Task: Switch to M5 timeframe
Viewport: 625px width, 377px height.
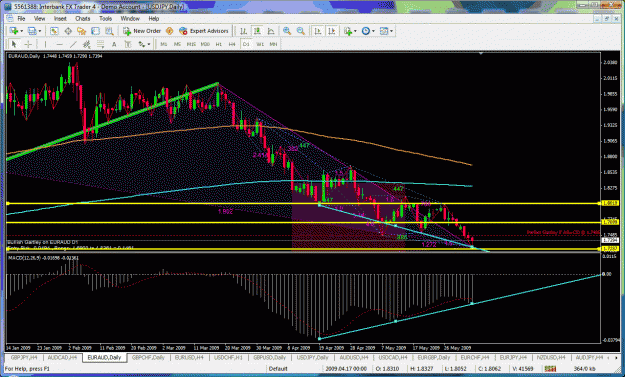Action: pyautogui.click(x=177, y=44)
